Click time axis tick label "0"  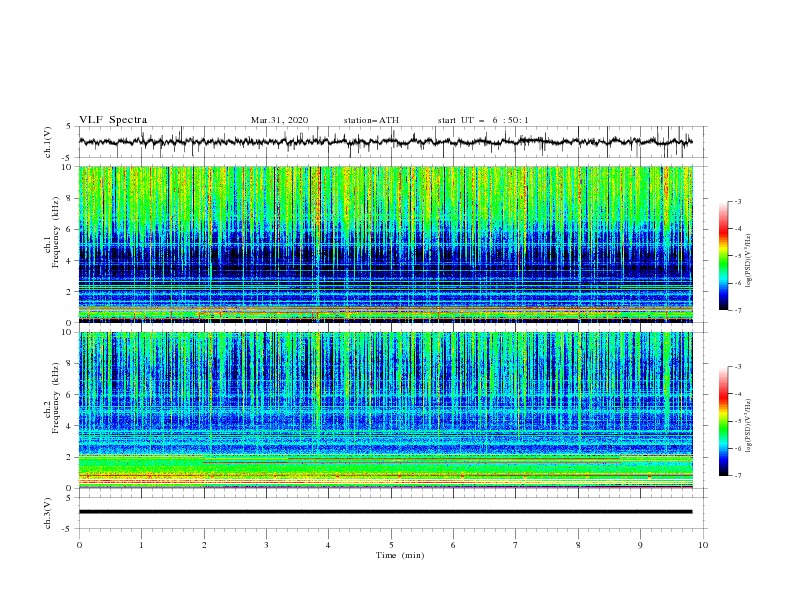pos(79,545)
